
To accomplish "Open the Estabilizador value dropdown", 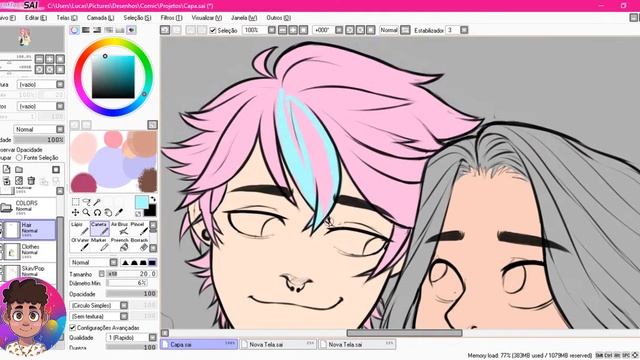I will tap(464, 30).
